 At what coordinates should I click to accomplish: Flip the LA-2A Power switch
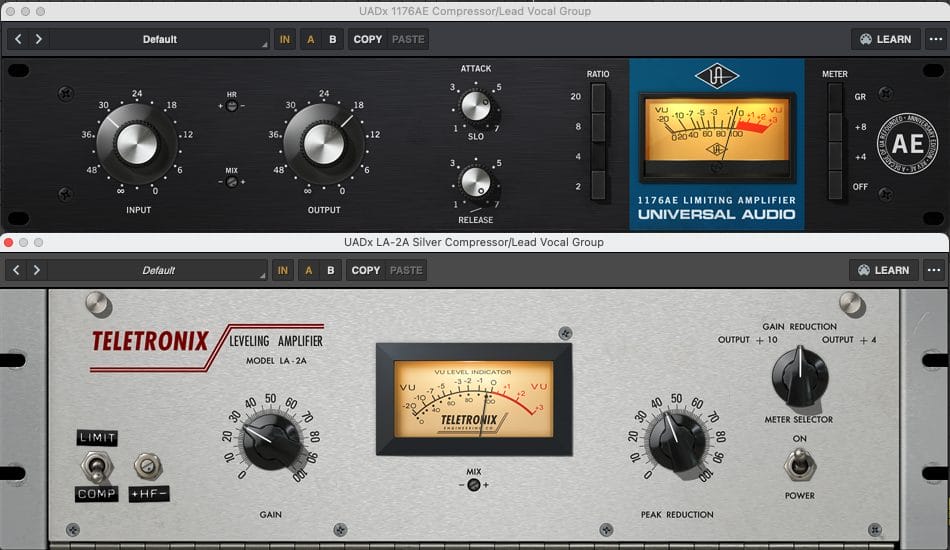pos(799,462)
